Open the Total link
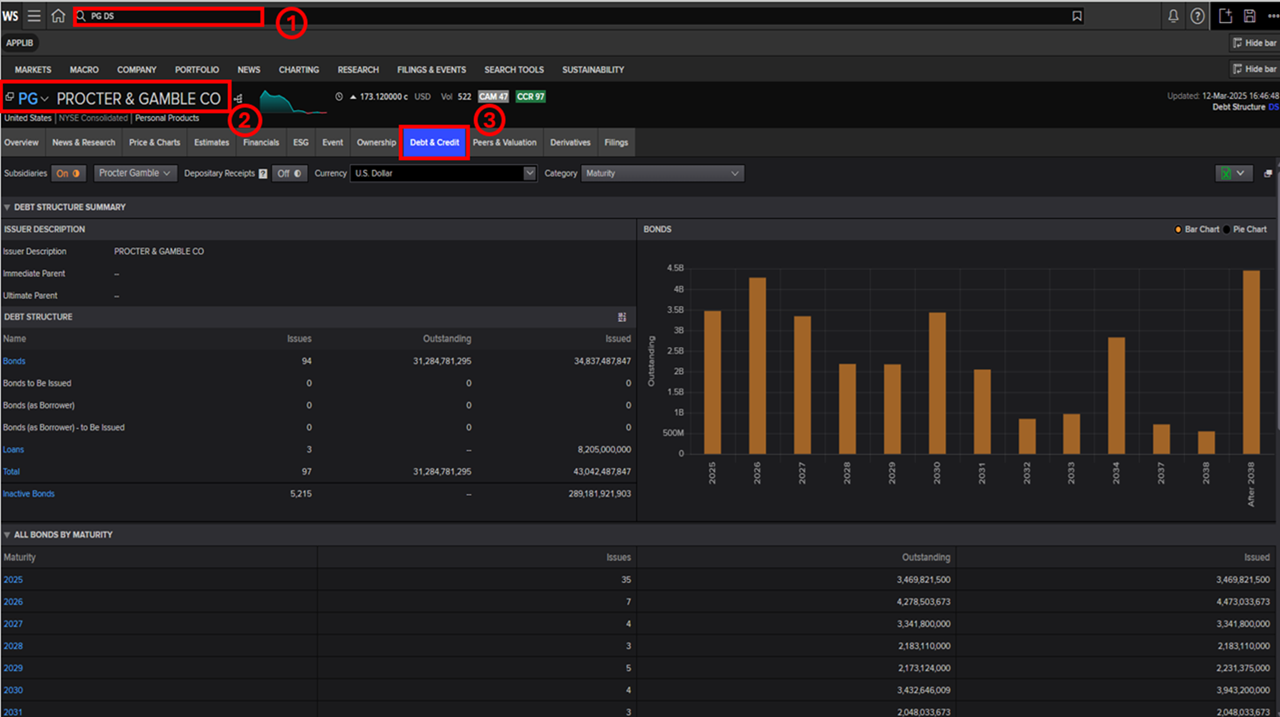Image resolution: width=1280 pixels, height=717 pixels. pos(11,471)
